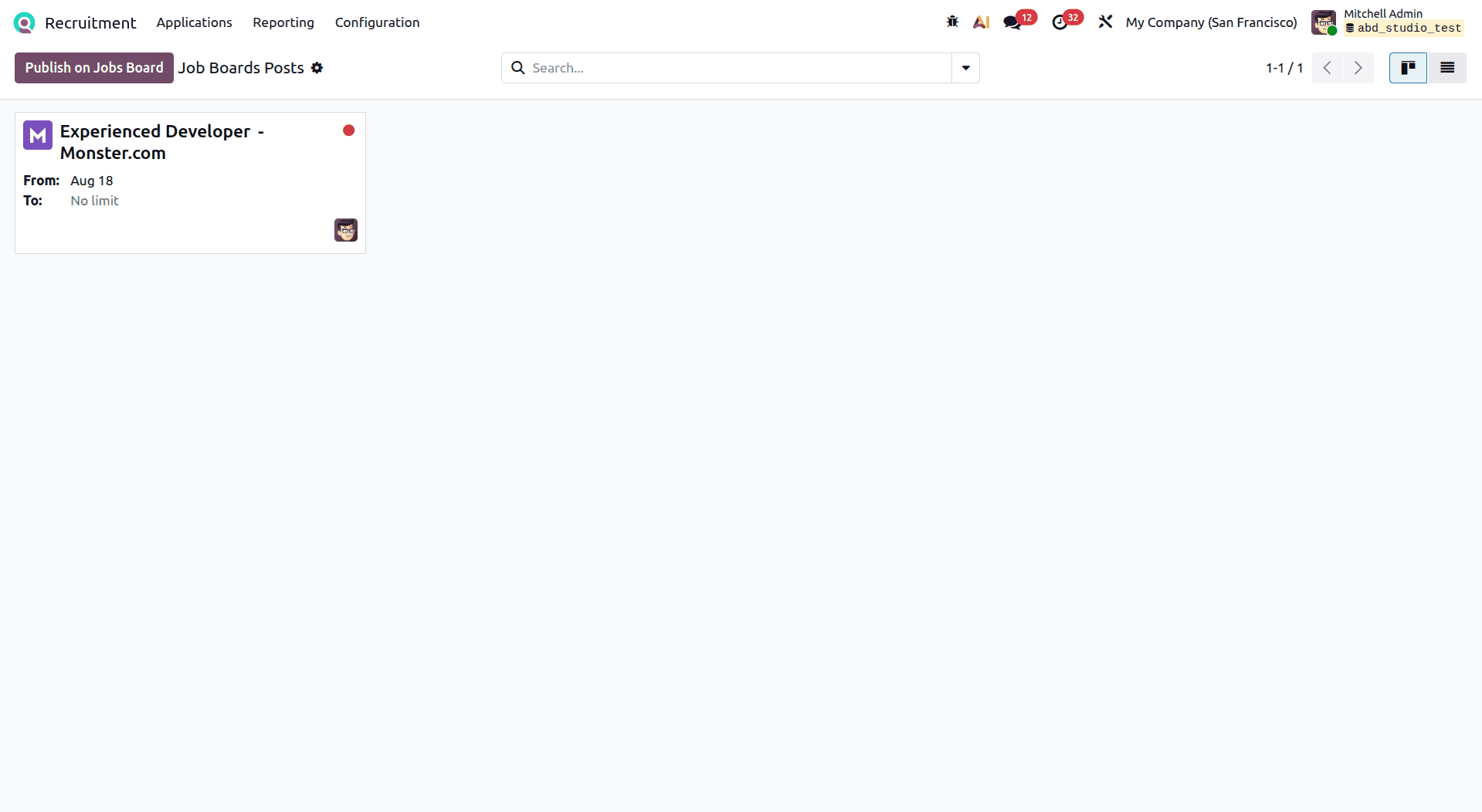Click Mitchell Admin avatar picture
This screenshot has width=1482, height=812.
pyautogui.click(x=1324, y=22)
